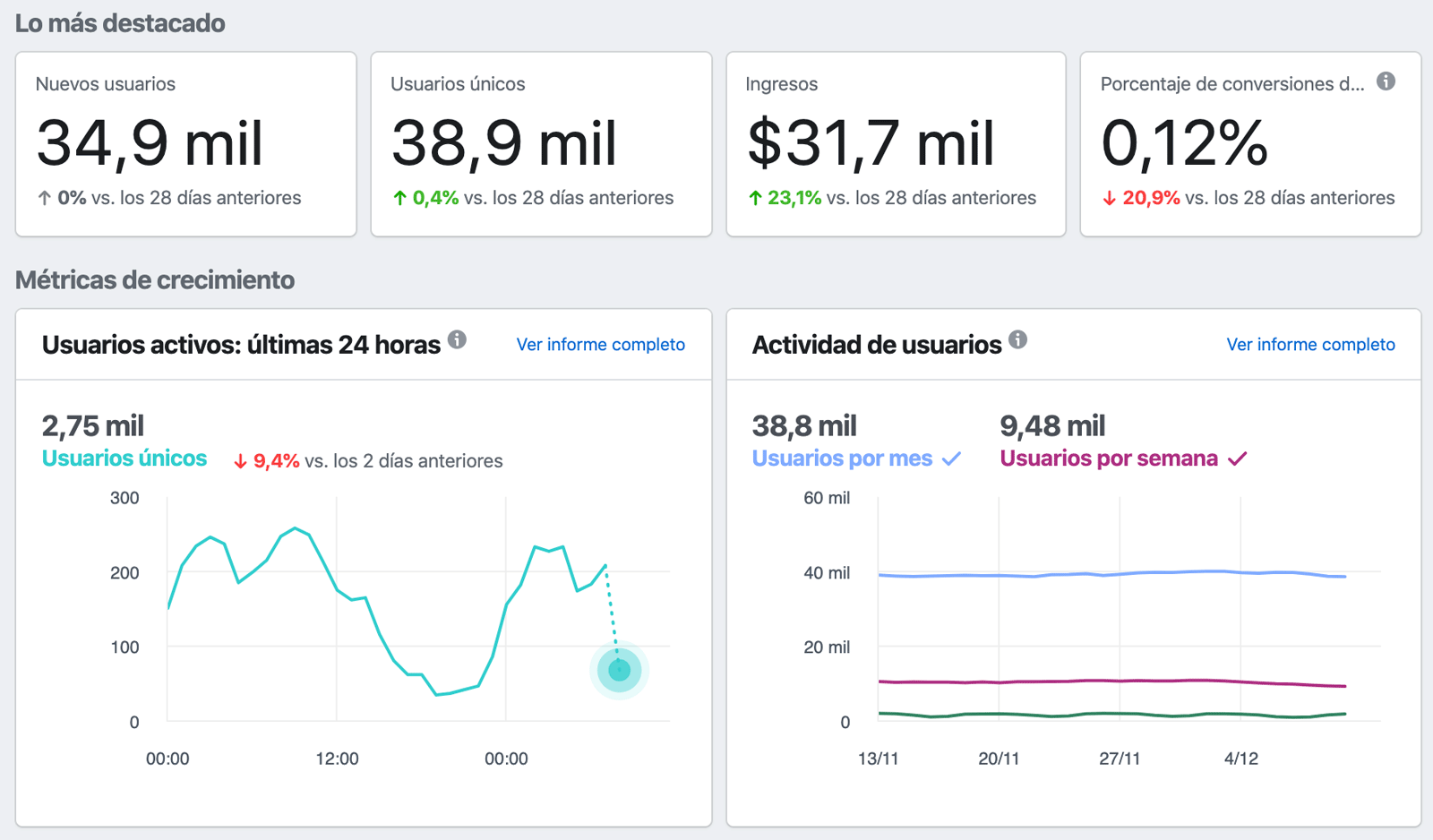Click the teal Usuarios únicos legend label
The image size is (1433, 840).
(x=124, y=459)
